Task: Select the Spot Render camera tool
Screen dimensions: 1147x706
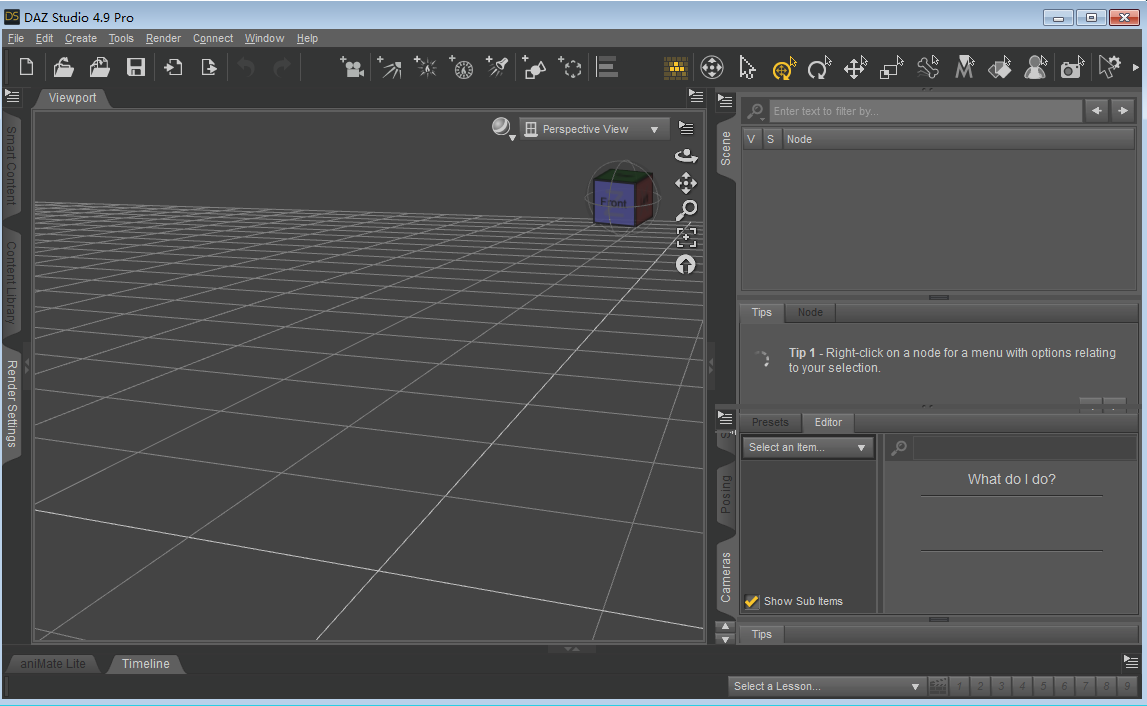Action: coord(1072,68)
